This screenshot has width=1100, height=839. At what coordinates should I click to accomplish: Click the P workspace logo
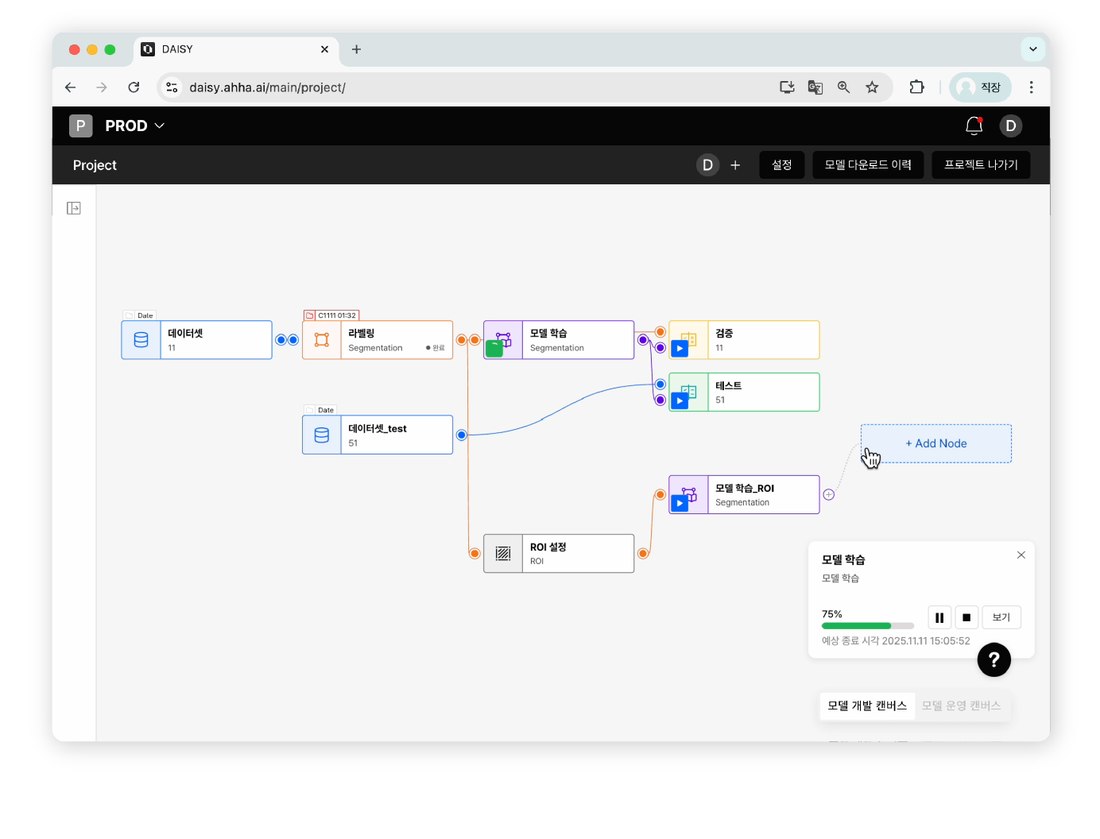point(81,126)
